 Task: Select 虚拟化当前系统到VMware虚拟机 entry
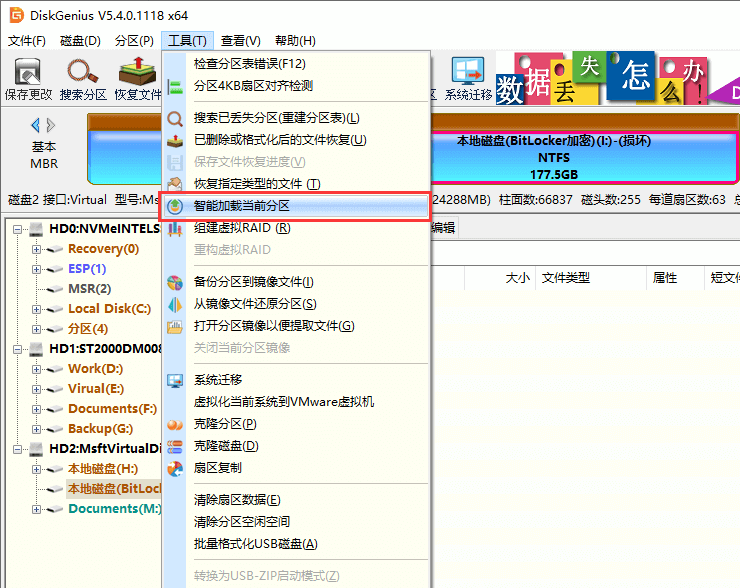[x=295, y=402]
